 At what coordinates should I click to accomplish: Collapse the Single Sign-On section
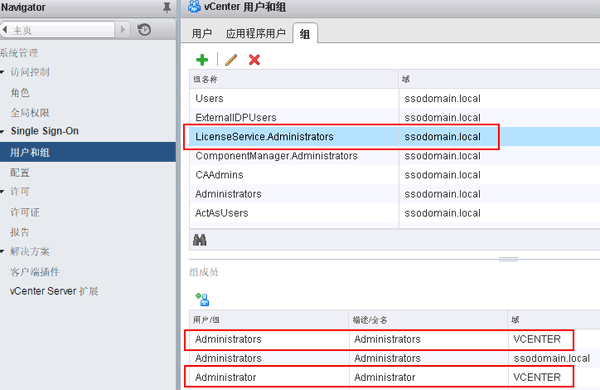2,131
